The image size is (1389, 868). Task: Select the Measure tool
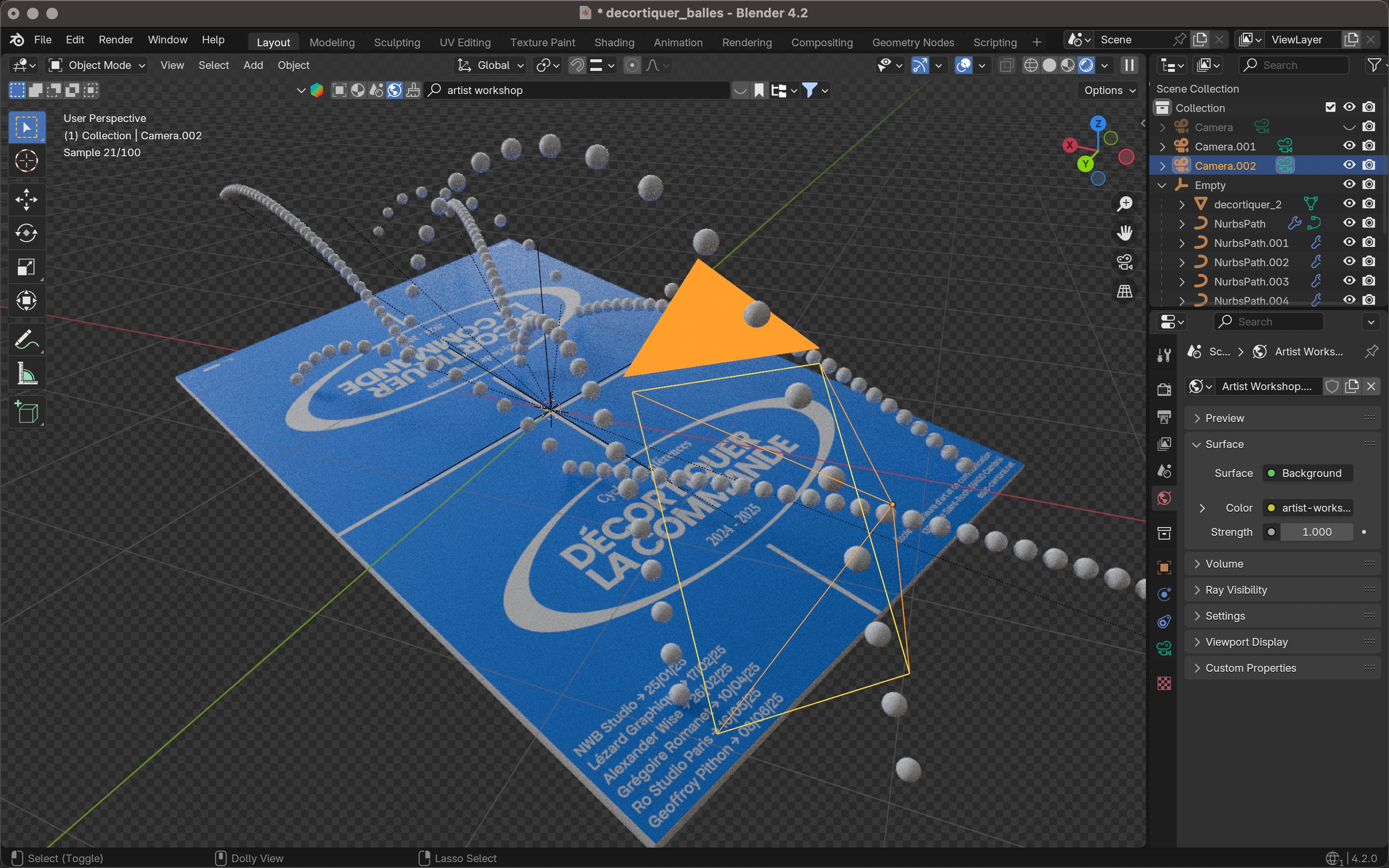point(27,374)
